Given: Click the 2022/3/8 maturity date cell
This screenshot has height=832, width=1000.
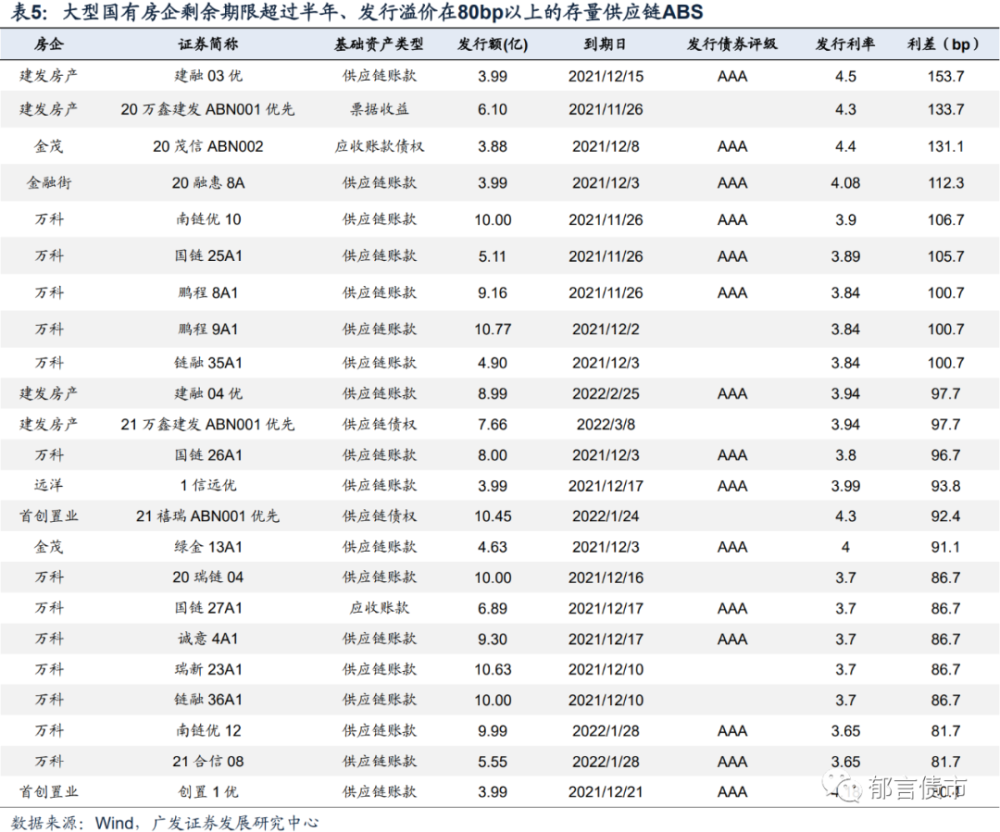Looking at the screenshot, I should click(606, 425).
